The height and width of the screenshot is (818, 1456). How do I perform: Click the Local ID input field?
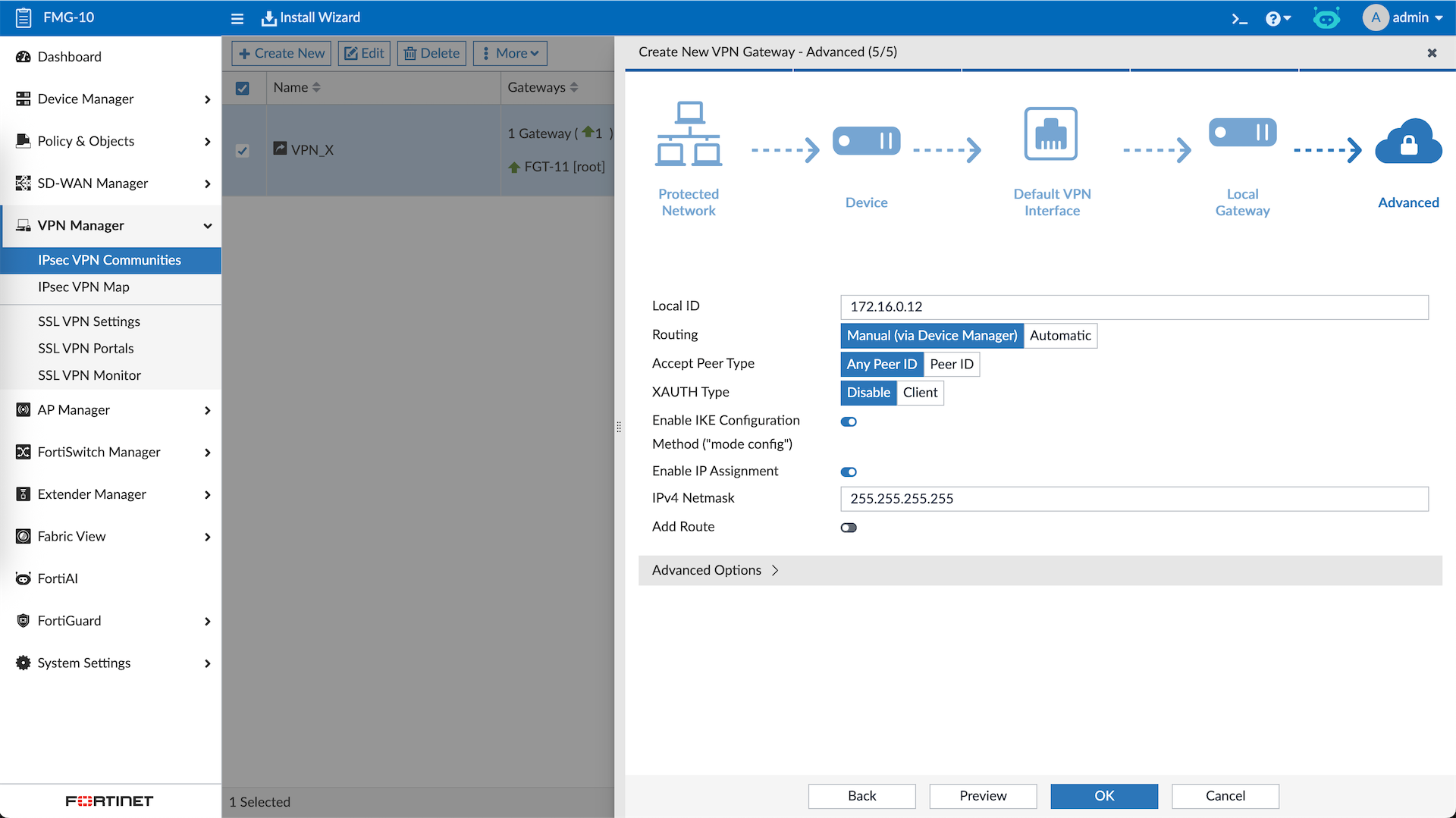(1134, 307)
